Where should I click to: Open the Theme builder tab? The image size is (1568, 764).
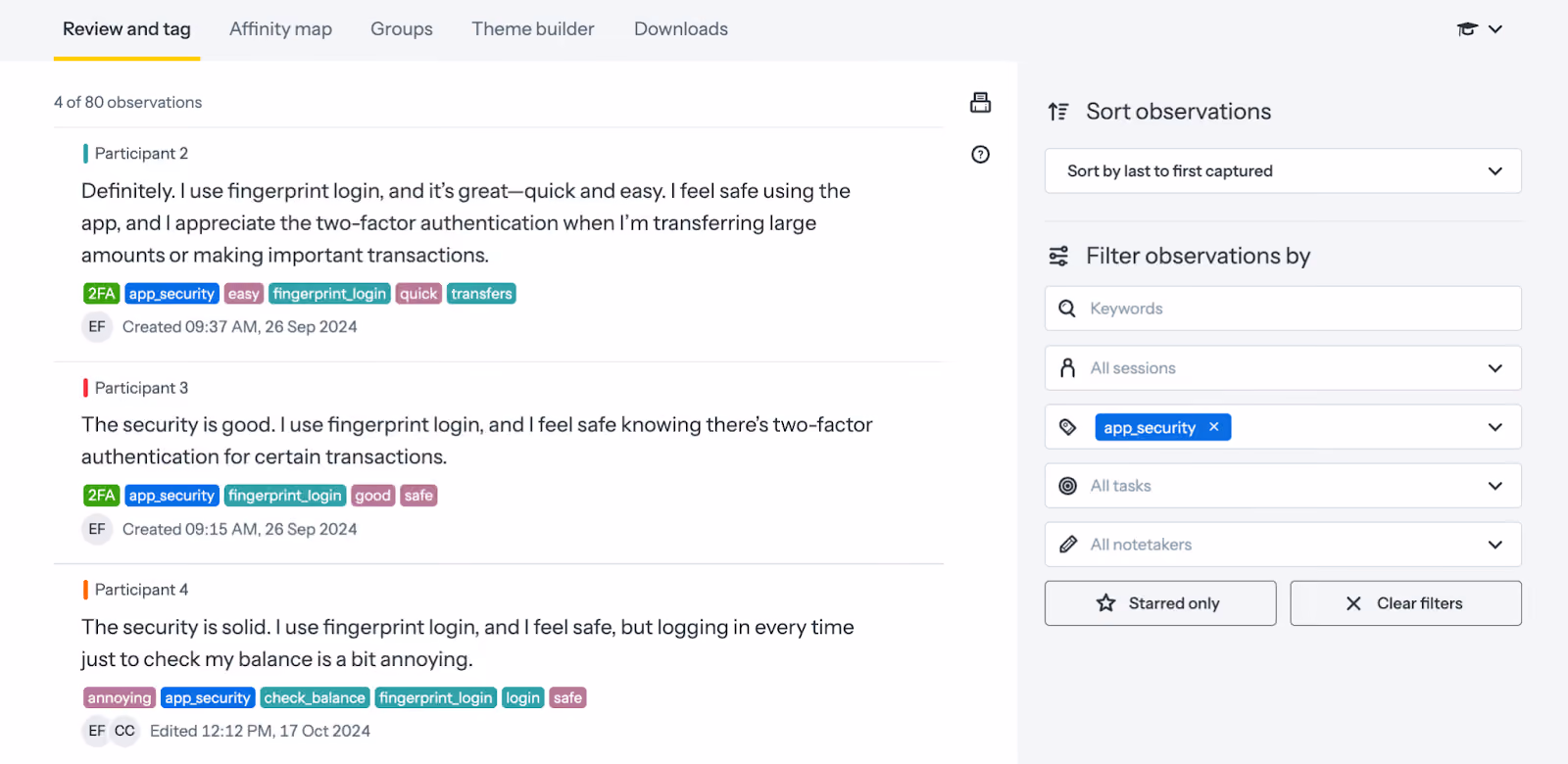533,29
